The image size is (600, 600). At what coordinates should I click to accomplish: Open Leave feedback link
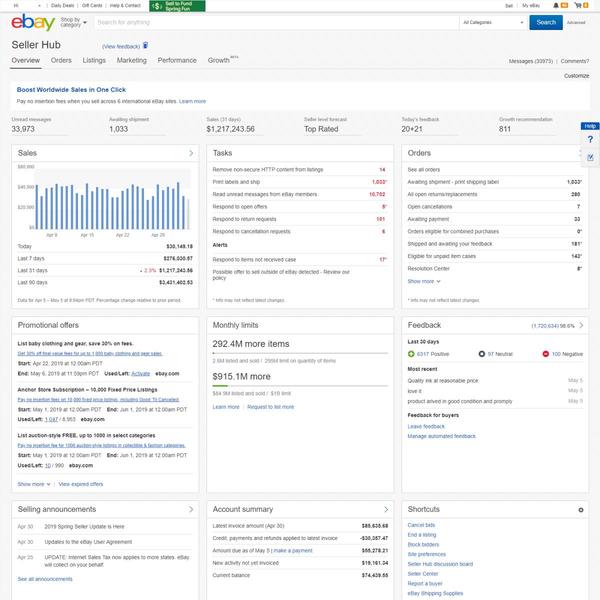tap(426, 426)
